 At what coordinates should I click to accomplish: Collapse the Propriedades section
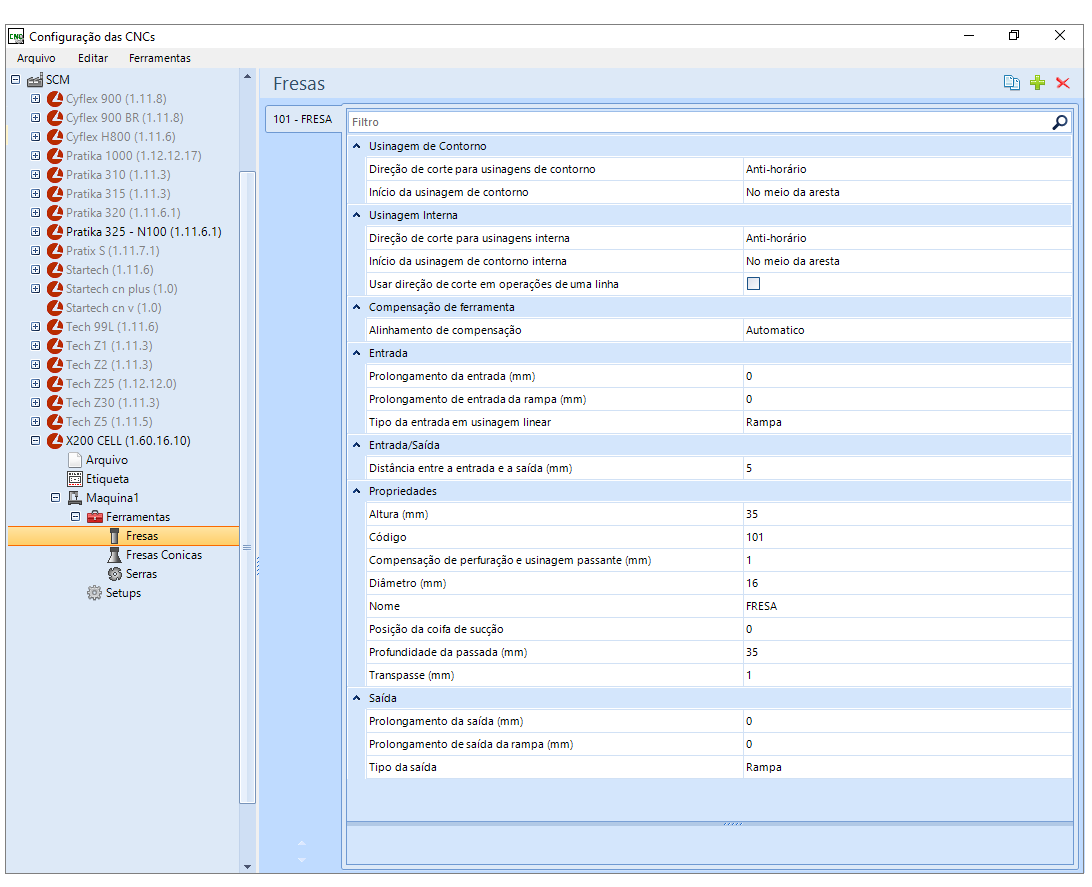coord(357,491)
